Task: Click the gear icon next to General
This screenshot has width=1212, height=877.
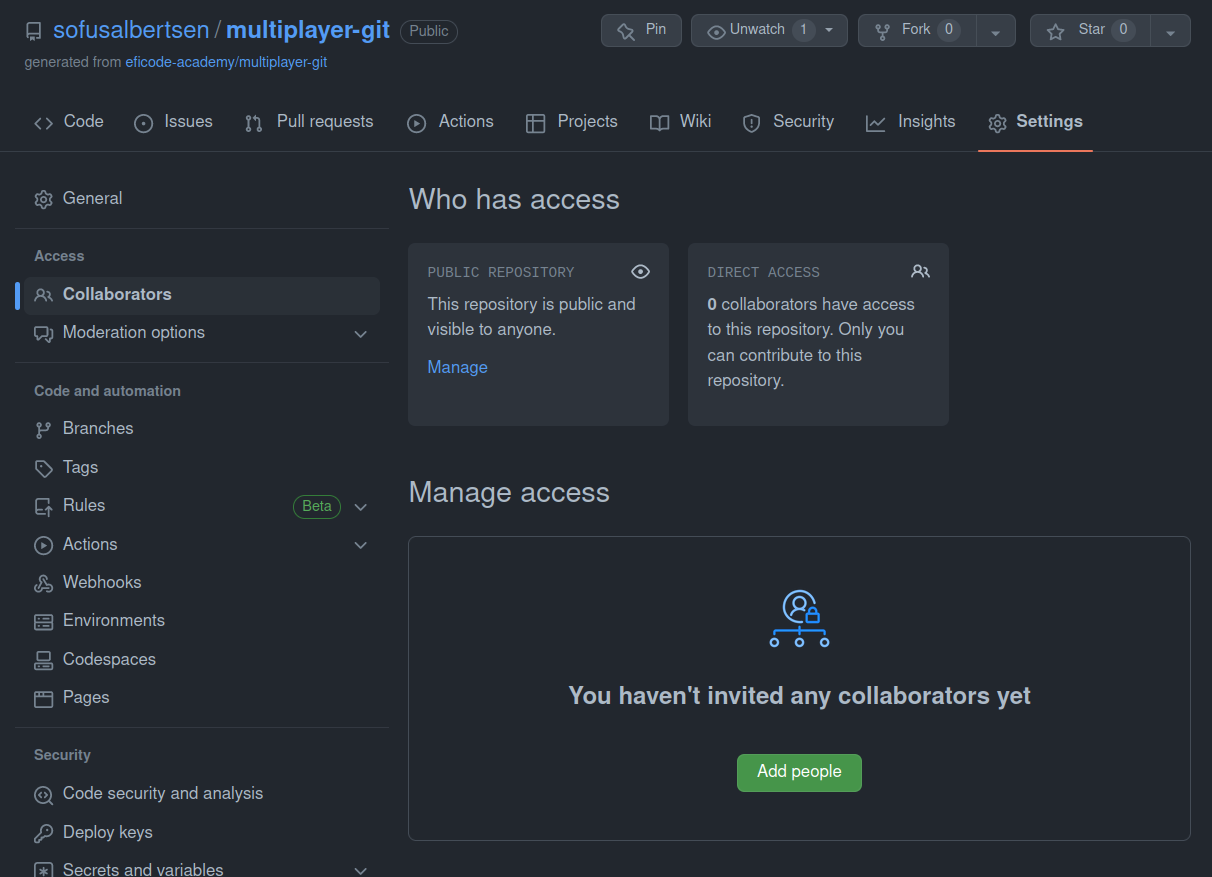Action: [43, 199]
